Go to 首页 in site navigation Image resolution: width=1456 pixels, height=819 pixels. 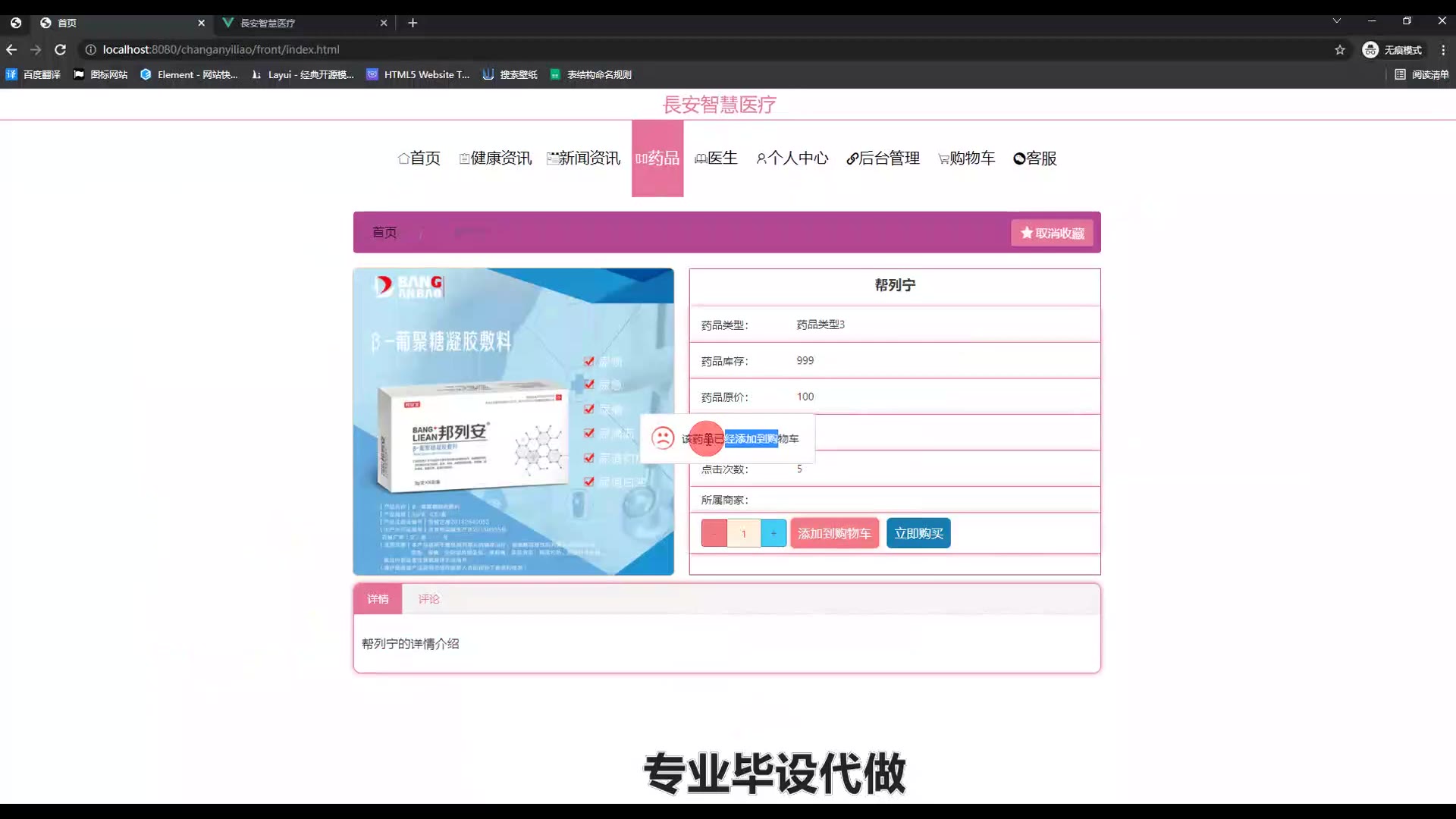(419, 158)
